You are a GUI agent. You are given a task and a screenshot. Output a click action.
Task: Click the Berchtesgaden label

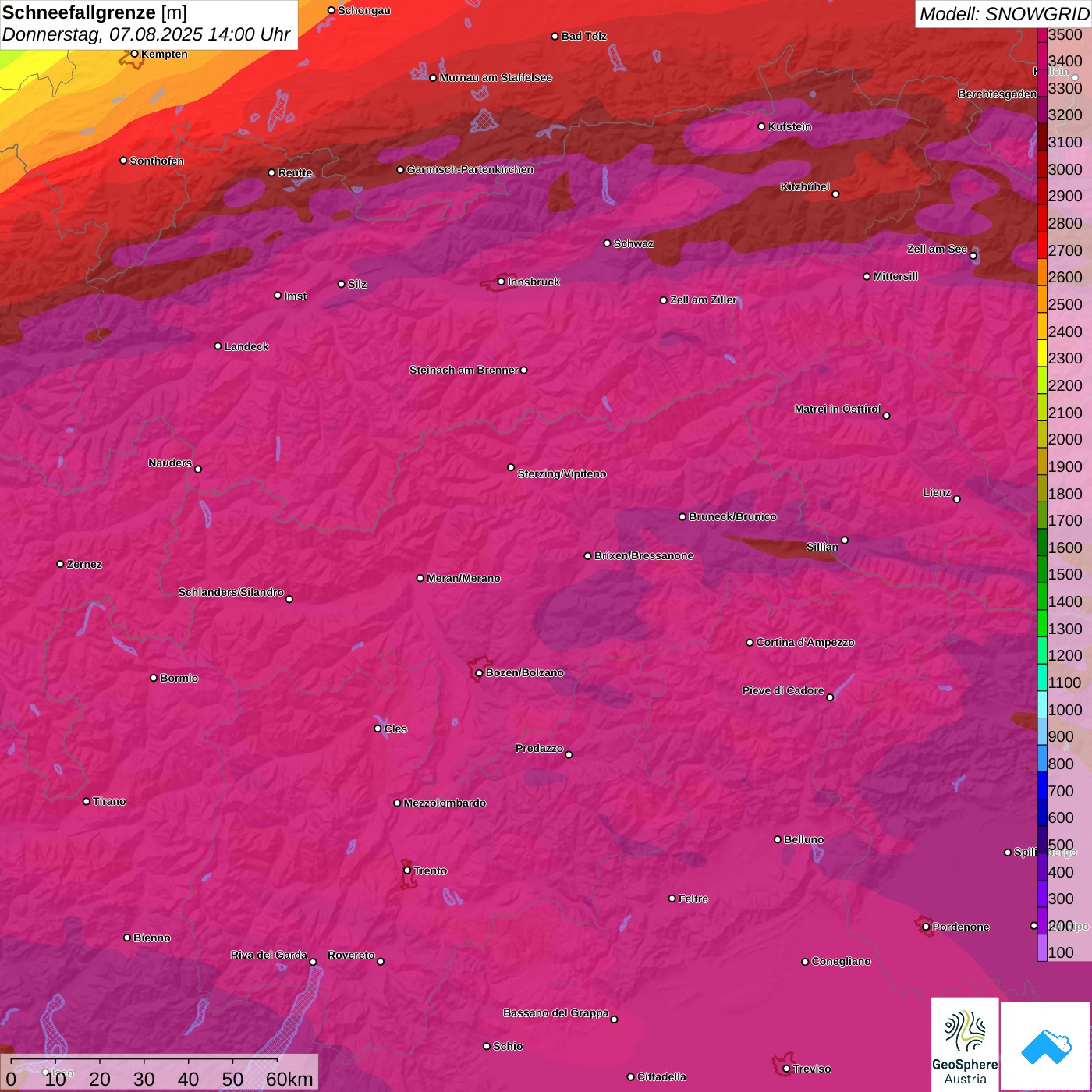pyautogui.click(x=998, y=94)
